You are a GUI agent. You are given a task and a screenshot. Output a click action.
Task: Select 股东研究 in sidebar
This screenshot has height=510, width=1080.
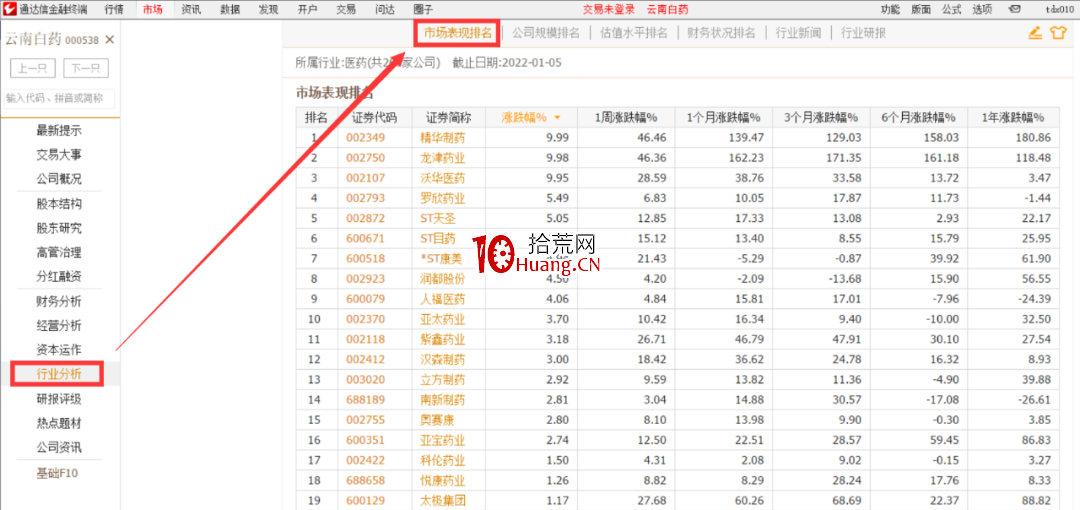point(59,228)
